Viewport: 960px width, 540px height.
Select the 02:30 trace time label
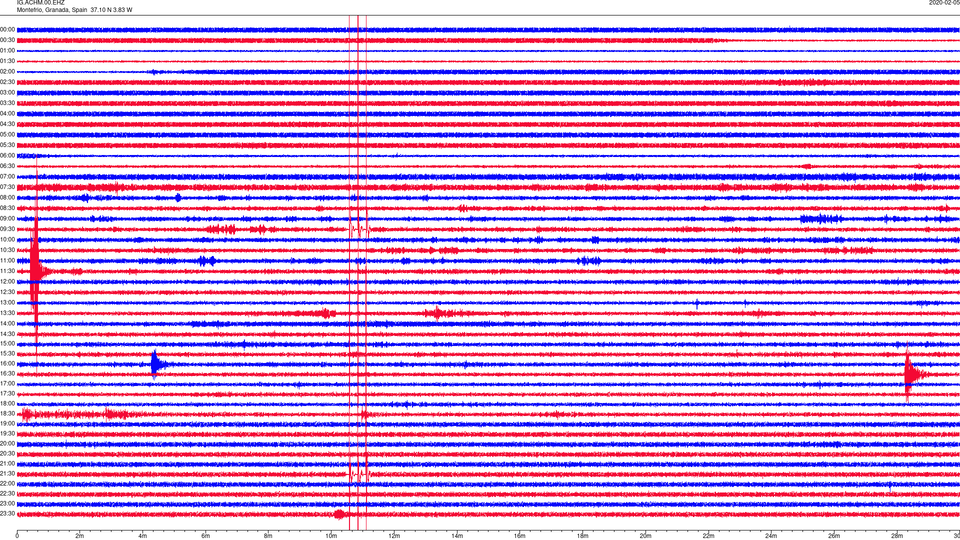pyautogui.click(x=7, y=82)
